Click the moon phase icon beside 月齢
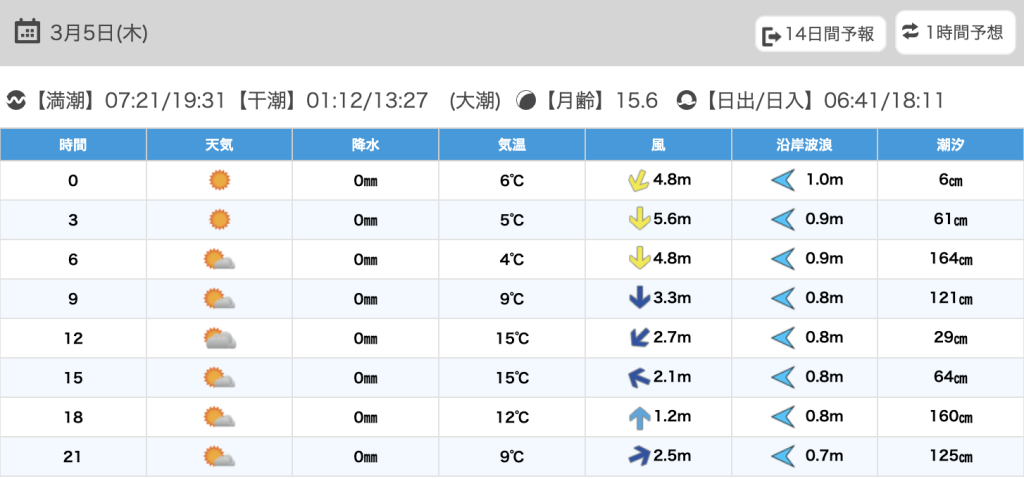 pos(525,101)
